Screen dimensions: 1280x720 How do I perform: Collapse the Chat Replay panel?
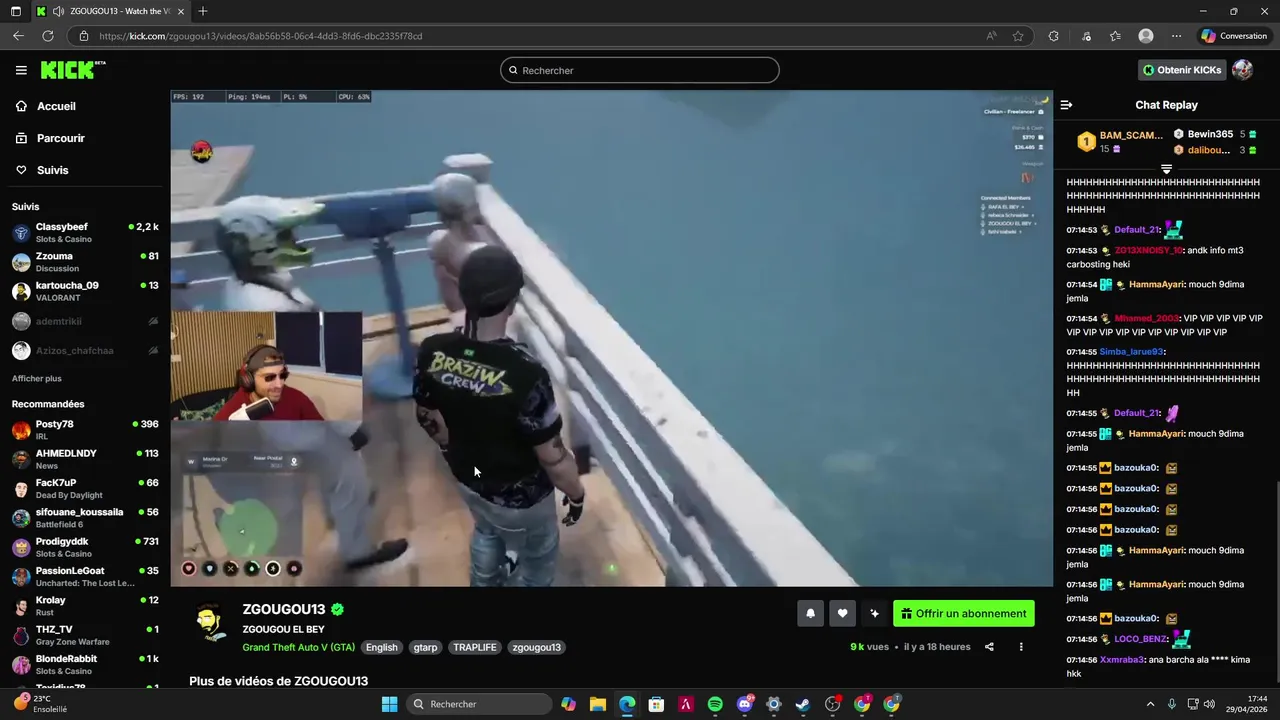pyautogui.click(x=1066, y=105)
